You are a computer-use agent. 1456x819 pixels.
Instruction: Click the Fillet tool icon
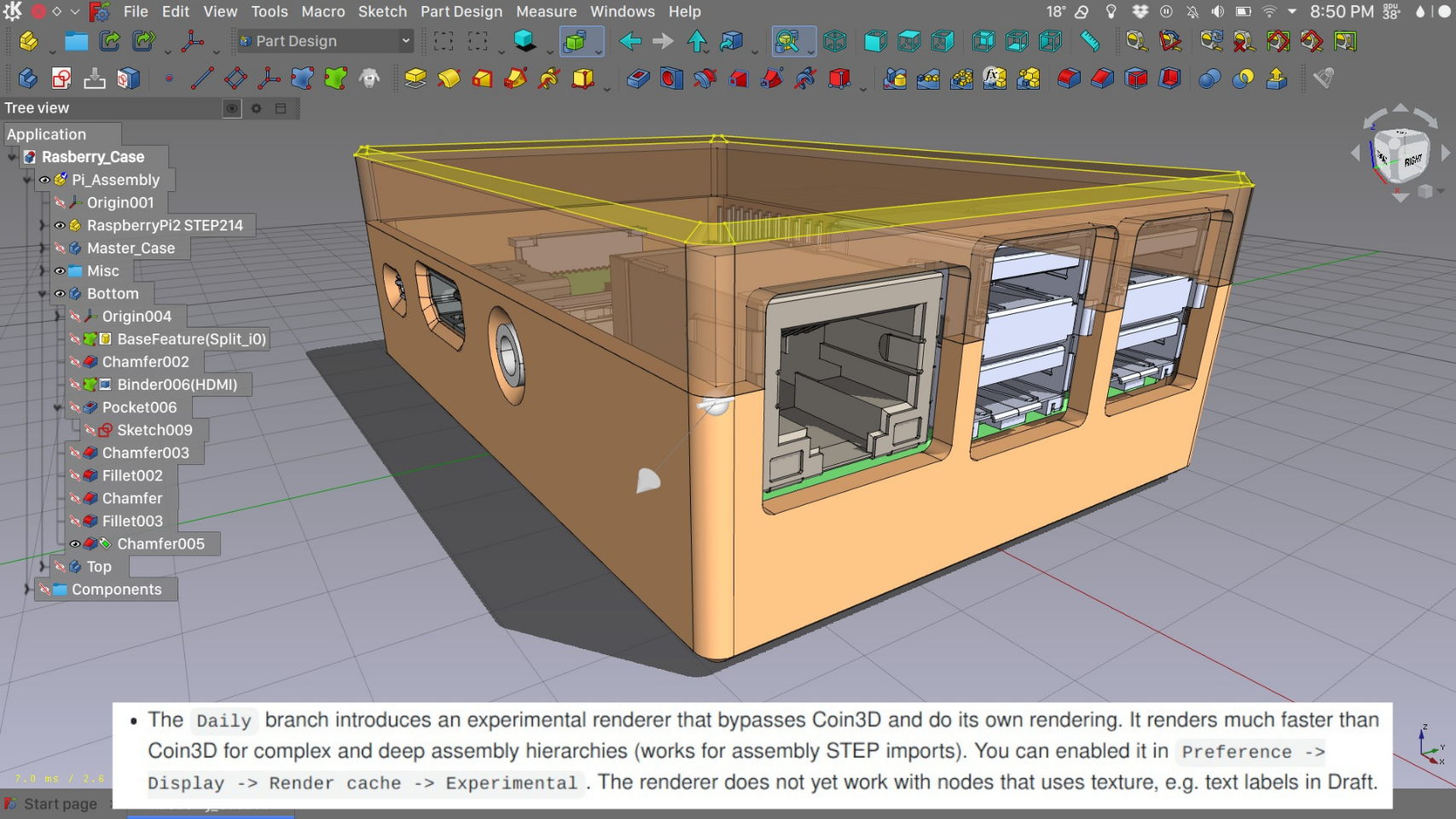coord(1069,78)
